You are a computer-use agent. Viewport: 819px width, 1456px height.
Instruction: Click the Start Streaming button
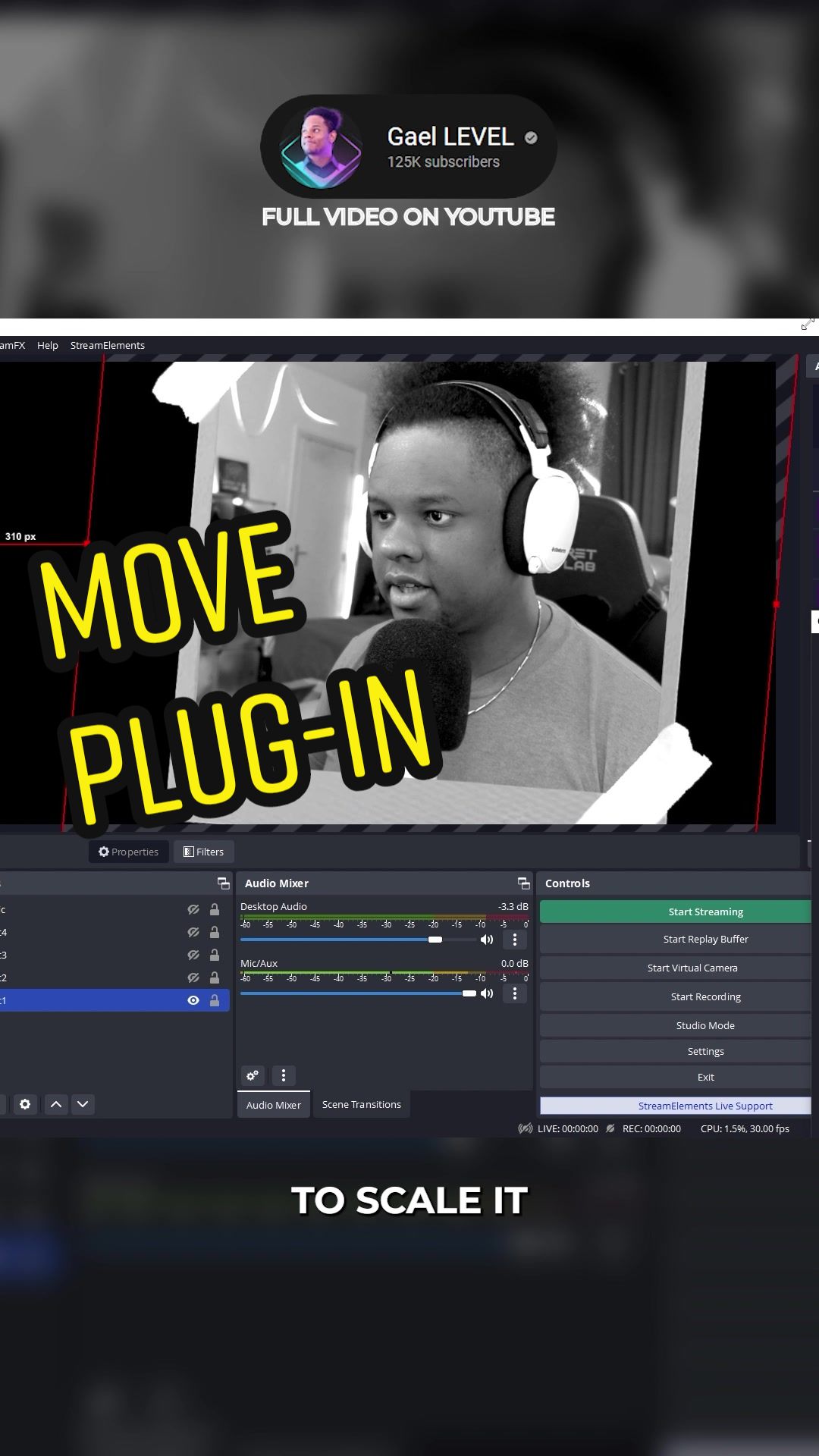(x=676, y=912)
